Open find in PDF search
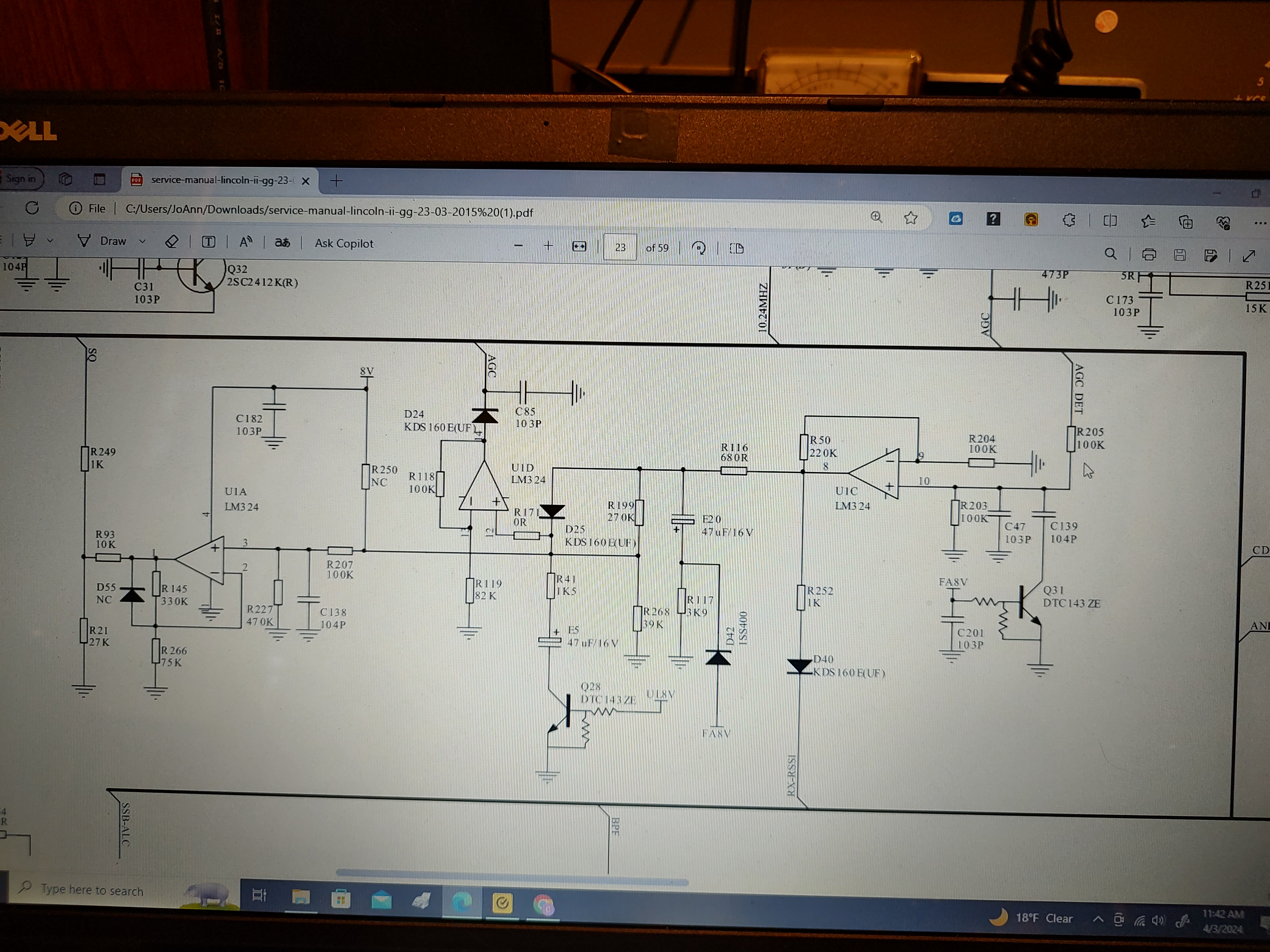 pos(1110,254)
